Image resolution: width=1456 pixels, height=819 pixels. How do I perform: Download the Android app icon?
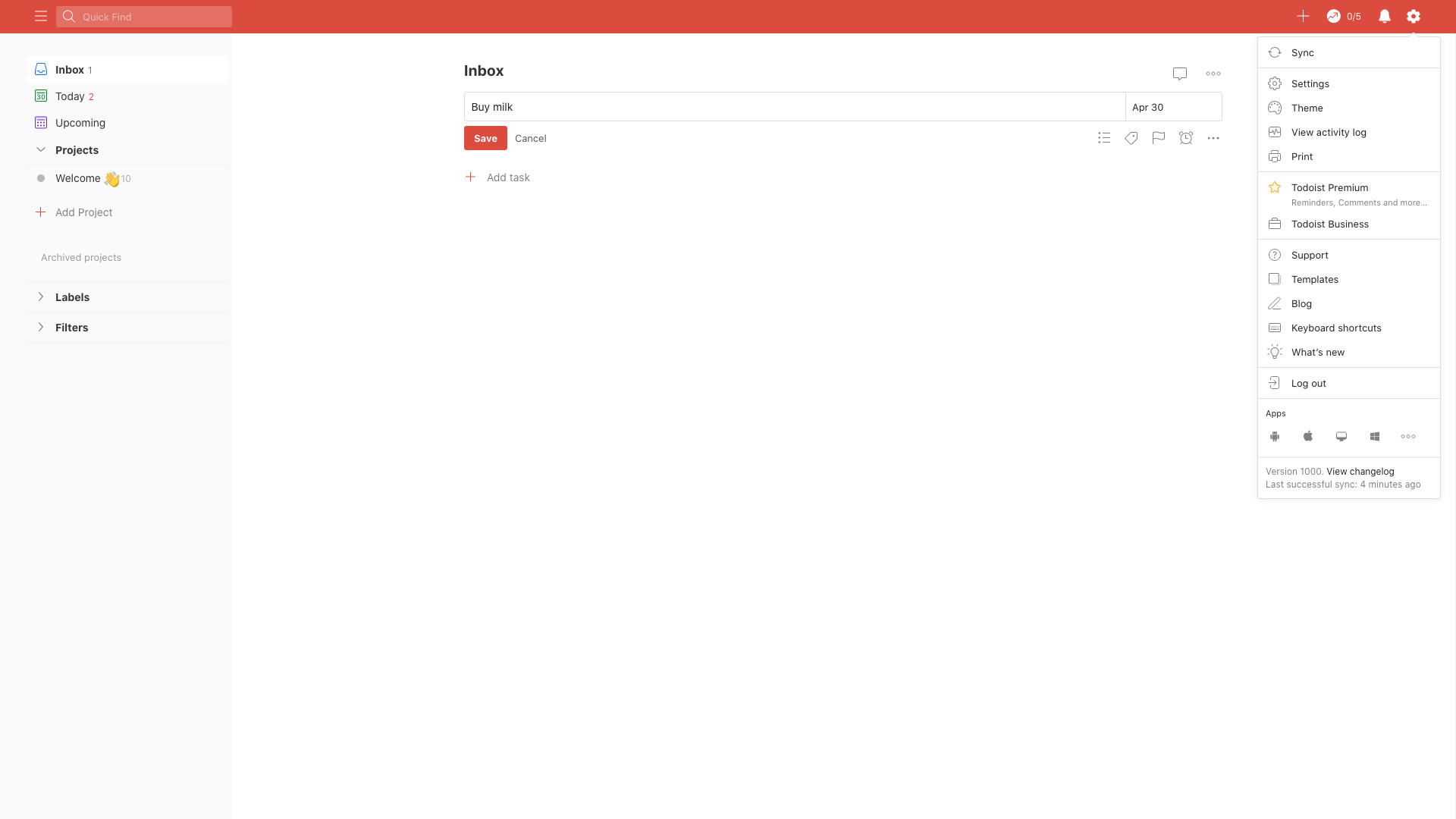point(1275,437)
